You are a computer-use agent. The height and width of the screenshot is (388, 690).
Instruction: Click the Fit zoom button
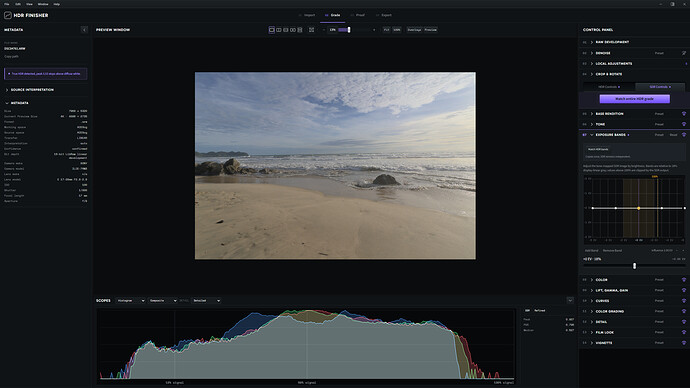click(386, 30)
